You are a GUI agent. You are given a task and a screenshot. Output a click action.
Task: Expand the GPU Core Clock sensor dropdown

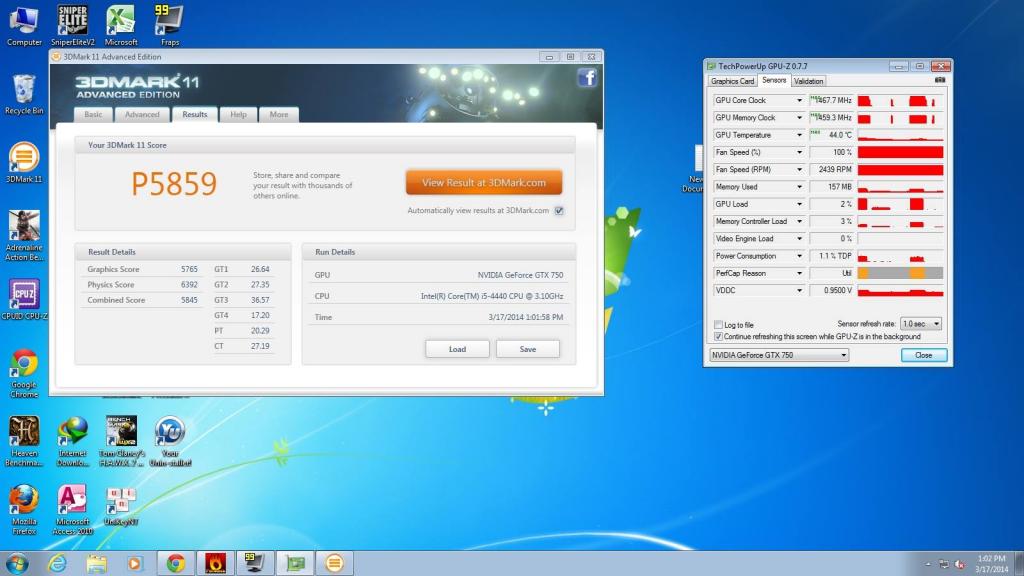tap(799, 101)
